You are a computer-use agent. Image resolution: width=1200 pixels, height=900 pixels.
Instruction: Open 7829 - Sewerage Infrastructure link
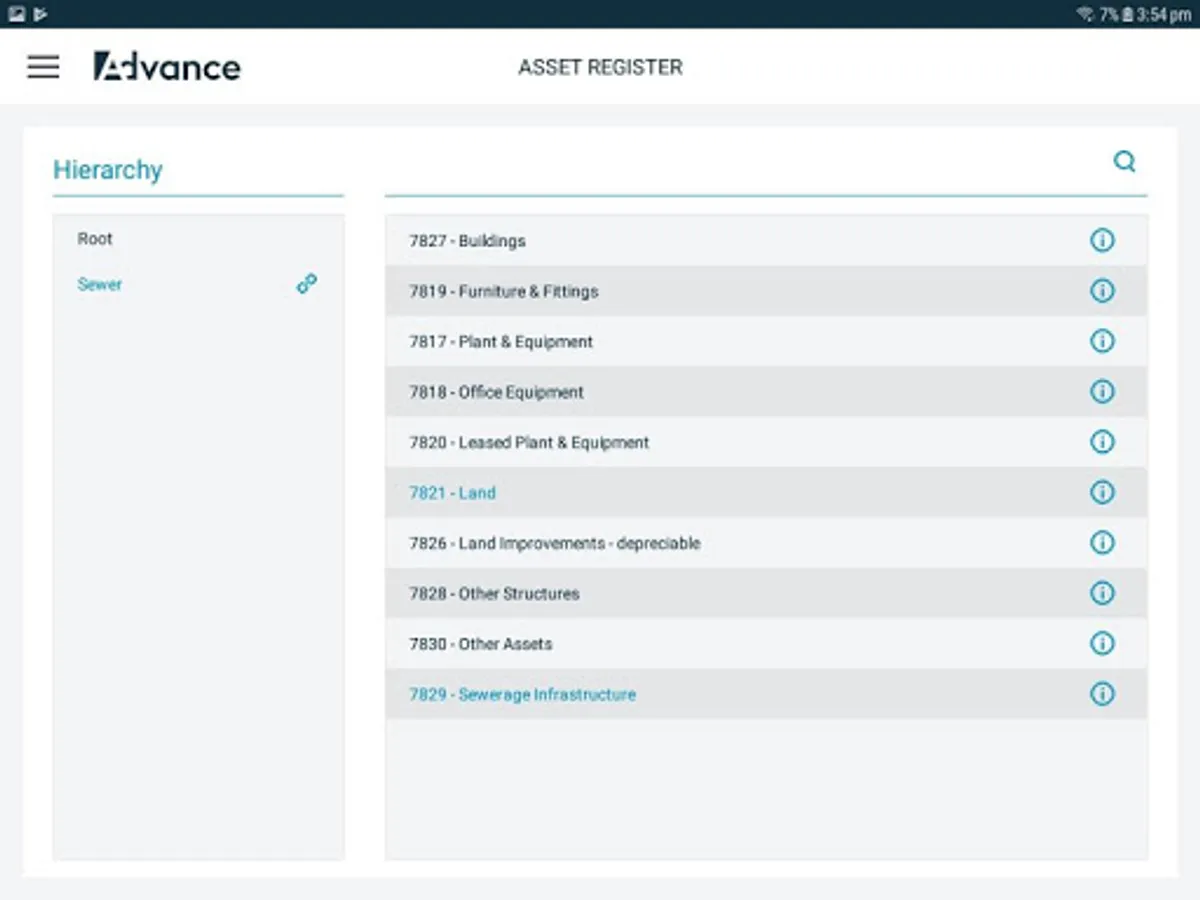(522, 695)
